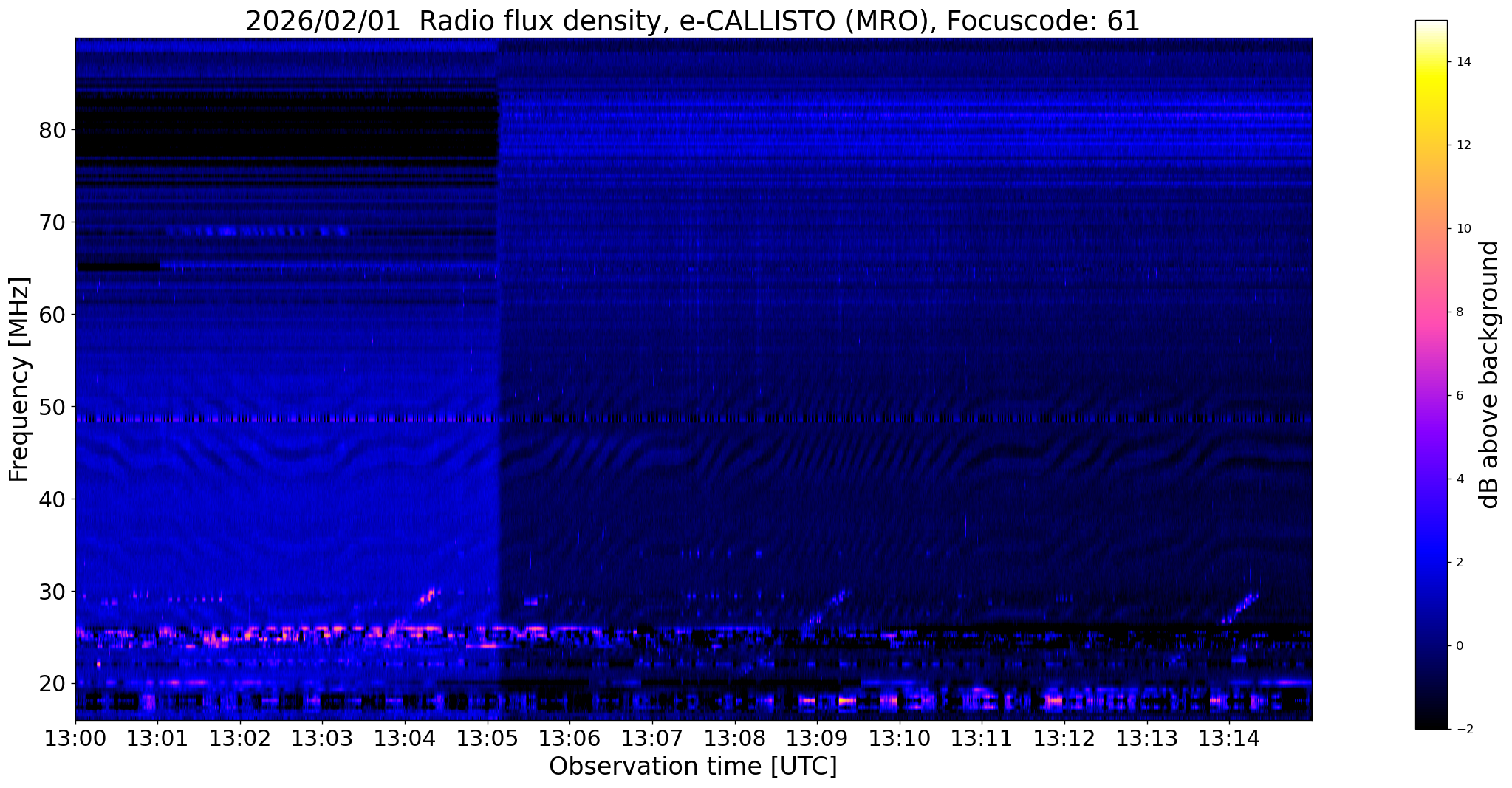Image resolution: width=1512 pixels, height=788 pixels.
Task: Click the 13:13 time tick label
Action: (x=1146, y=739)
